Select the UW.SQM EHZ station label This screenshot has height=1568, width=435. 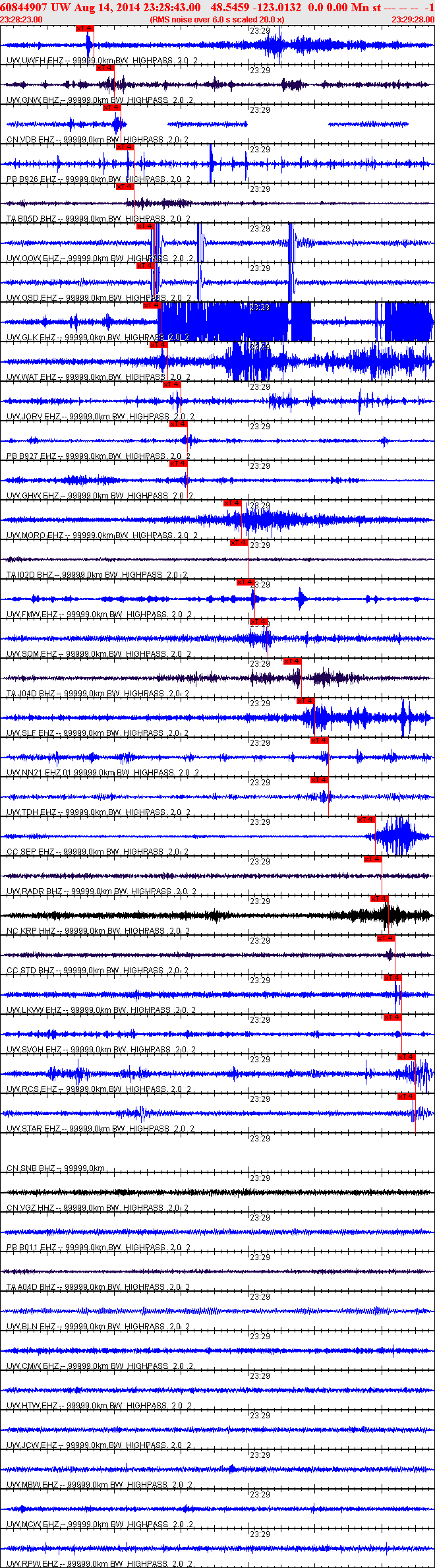click(x=32, y=654)
